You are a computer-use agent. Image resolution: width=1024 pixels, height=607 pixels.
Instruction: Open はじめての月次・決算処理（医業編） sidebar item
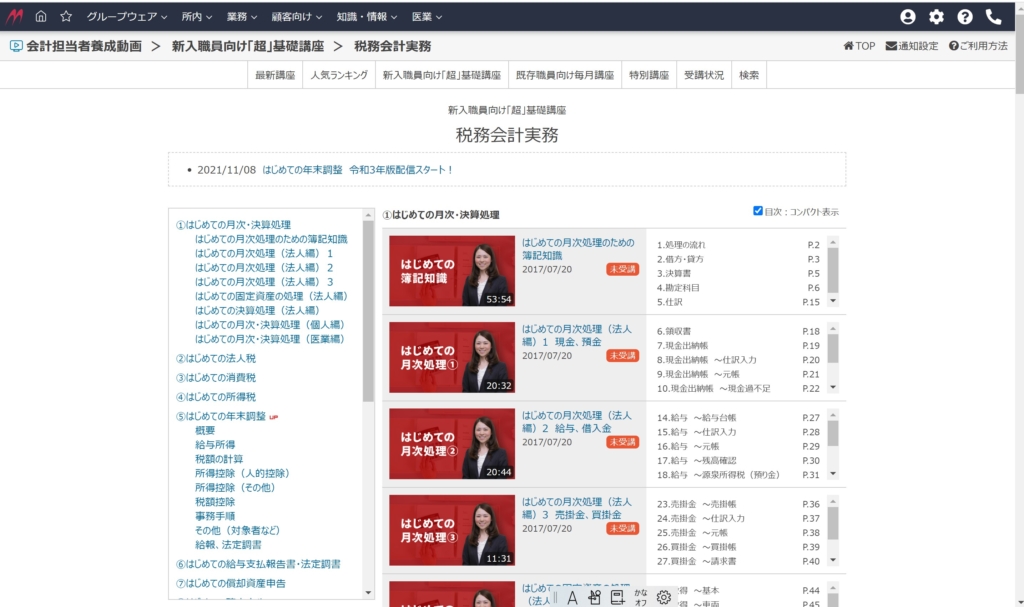pyautogui.click(x=270, y=339)
